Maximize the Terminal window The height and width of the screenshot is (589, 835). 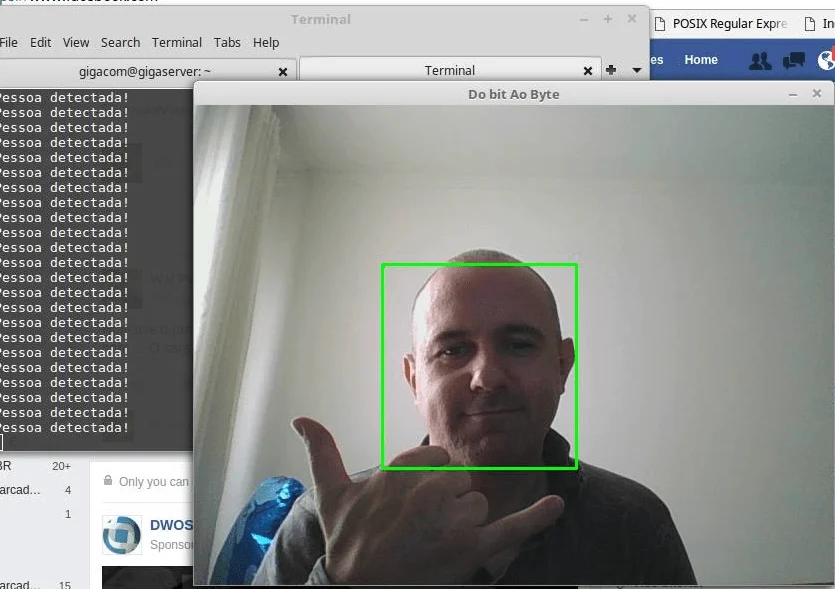click(608, 19)
